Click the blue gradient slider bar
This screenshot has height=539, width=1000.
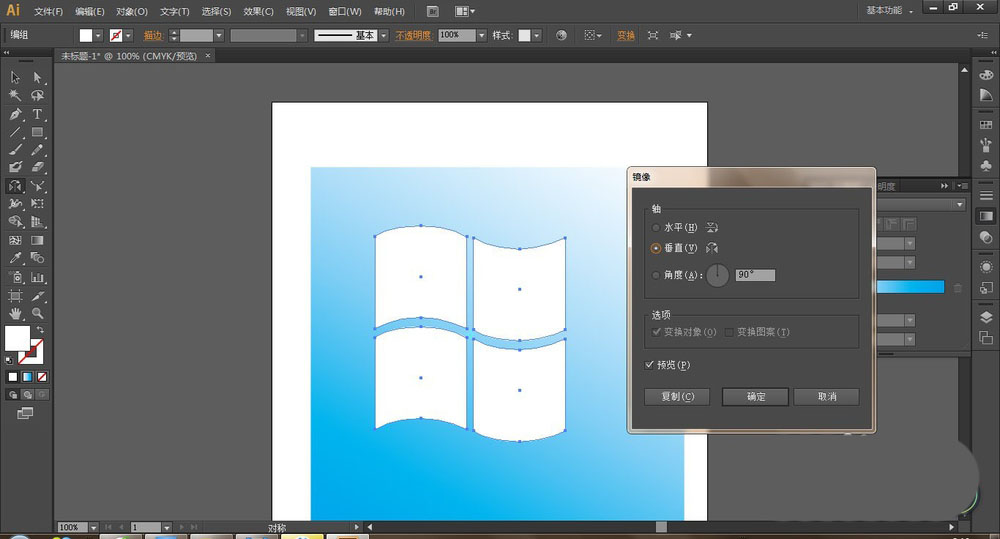point(909,287)
